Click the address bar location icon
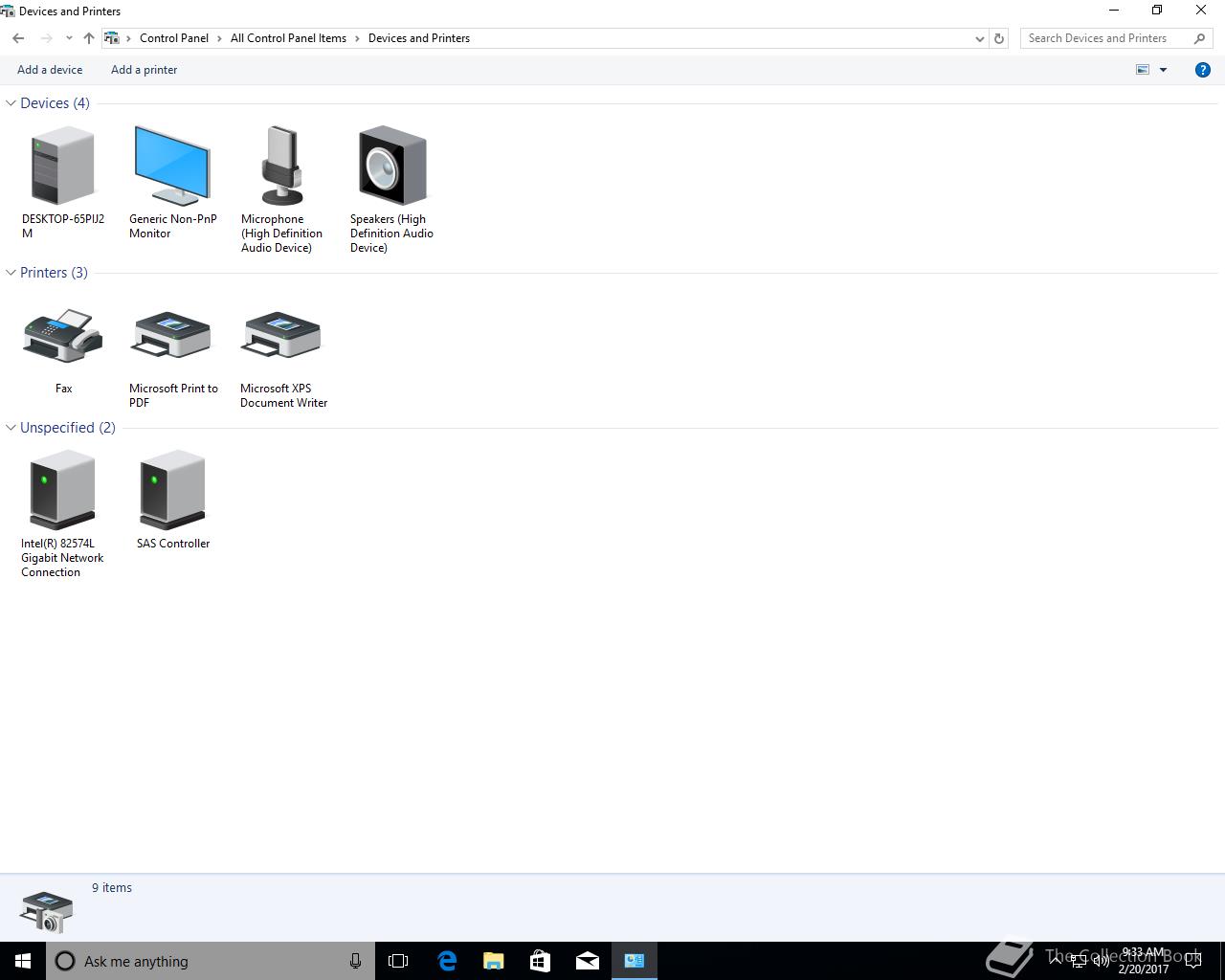 tap(112, 38)
